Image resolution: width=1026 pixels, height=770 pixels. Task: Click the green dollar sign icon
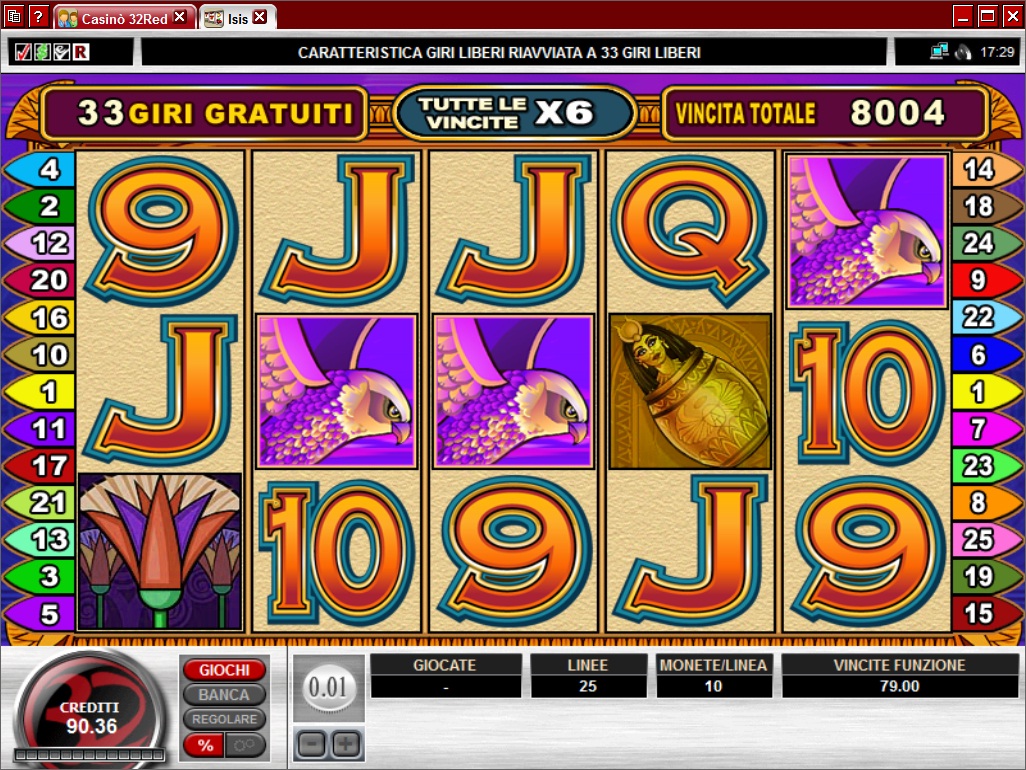pyautogui.click(x=42, y=52)
